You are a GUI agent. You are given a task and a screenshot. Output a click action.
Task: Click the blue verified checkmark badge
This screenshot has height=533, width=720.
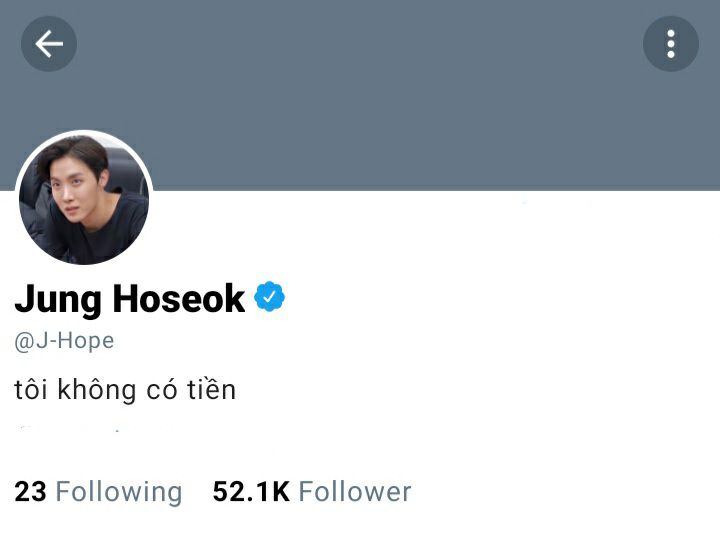270,297
